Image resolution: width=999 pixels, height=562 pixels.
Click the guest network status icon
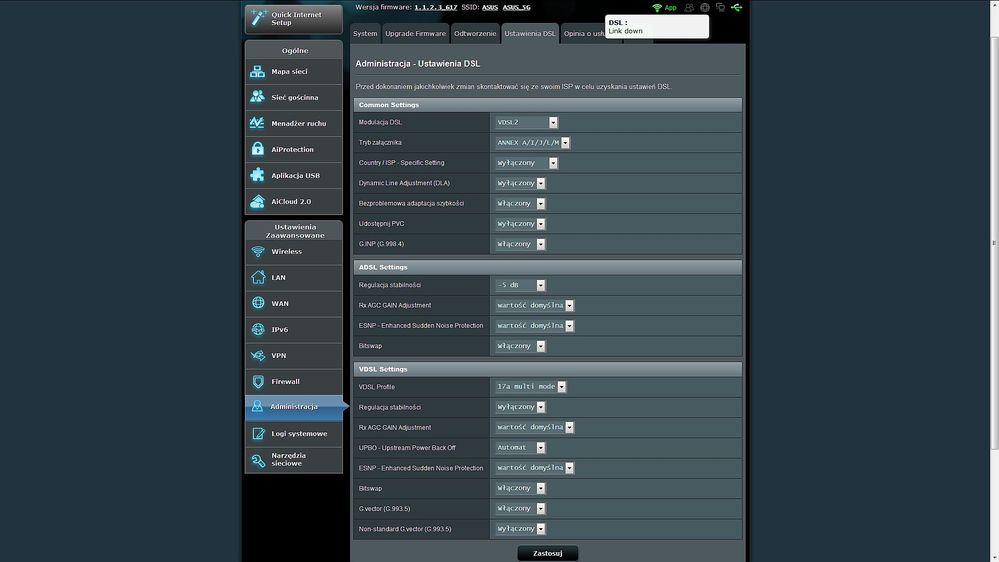tap(689, 8)
